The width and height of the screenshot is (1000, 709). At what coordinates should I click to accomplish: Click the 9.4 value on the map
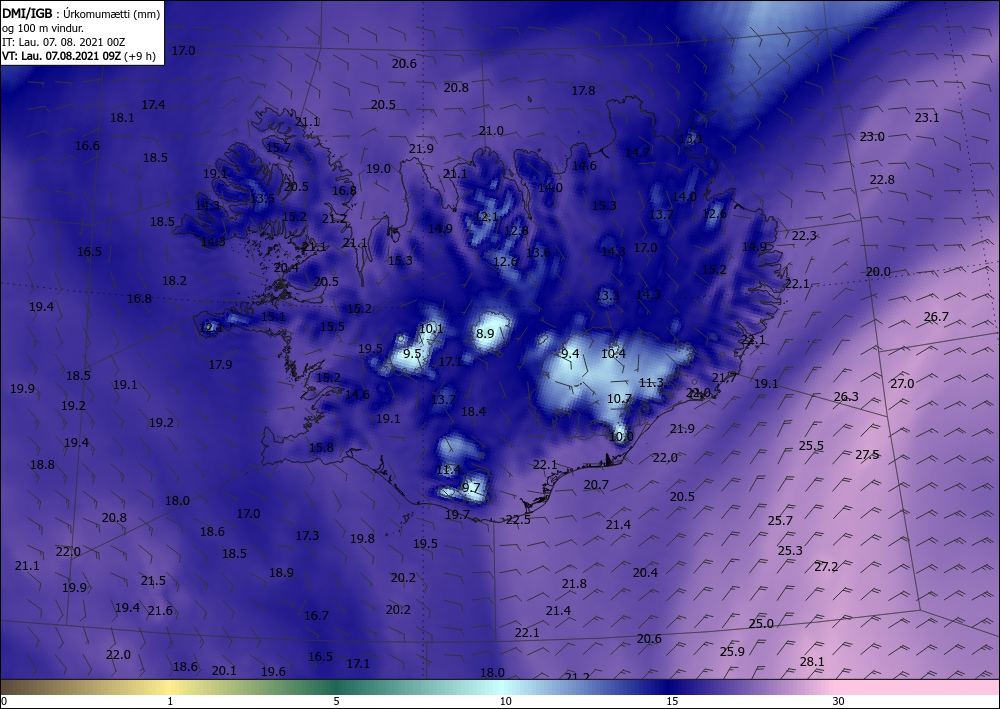(x=570, y=354)
